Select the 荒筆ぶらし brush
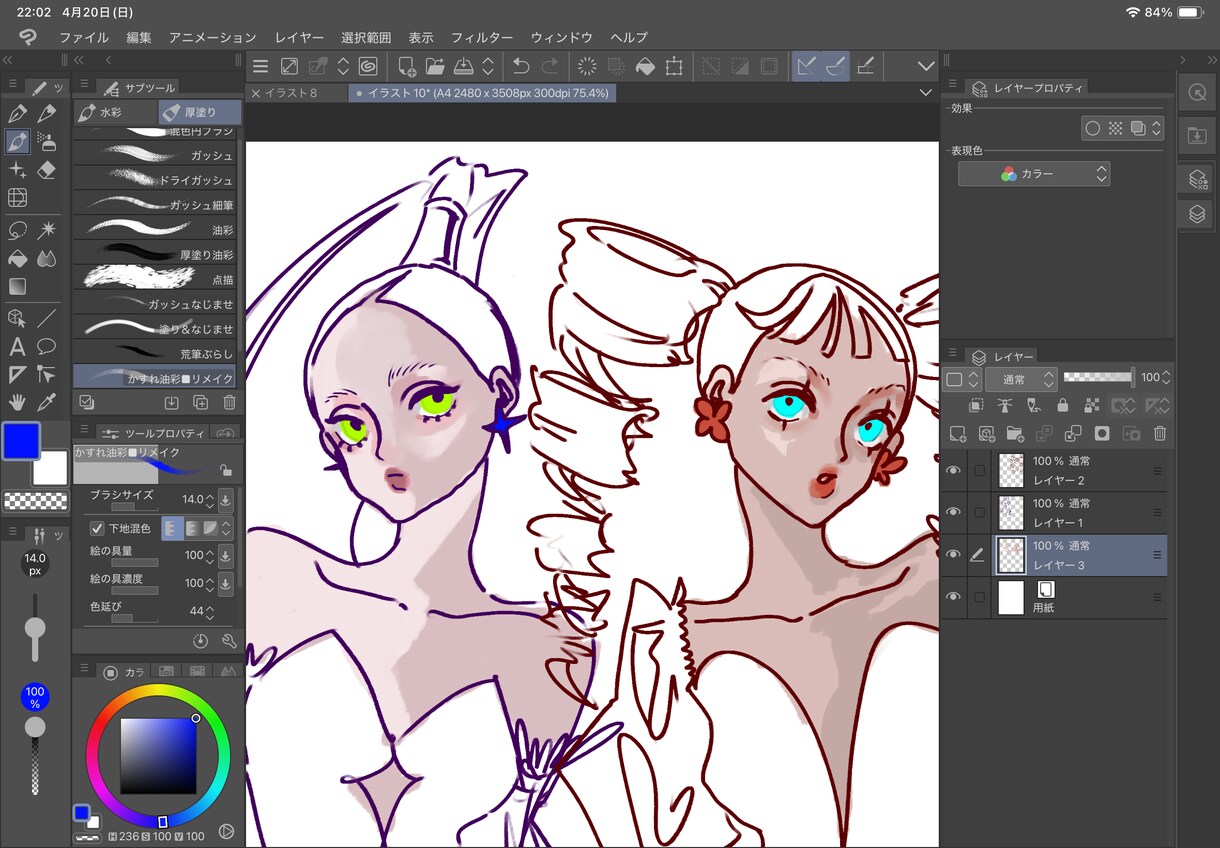This screenshot has height=848, width=1220. (155, 354)
